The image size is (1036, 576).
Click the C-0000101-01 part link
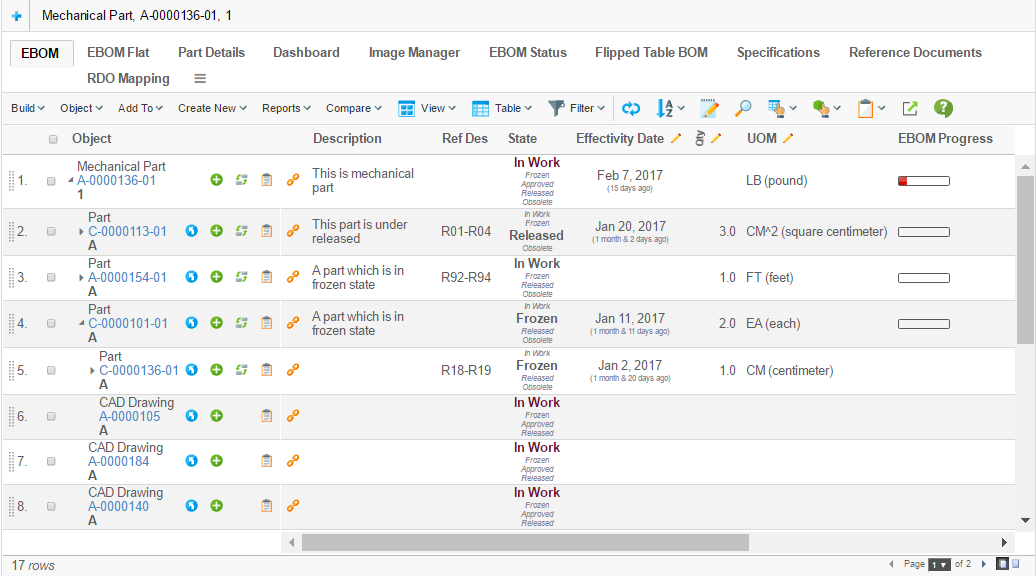(x=127, y=323)
